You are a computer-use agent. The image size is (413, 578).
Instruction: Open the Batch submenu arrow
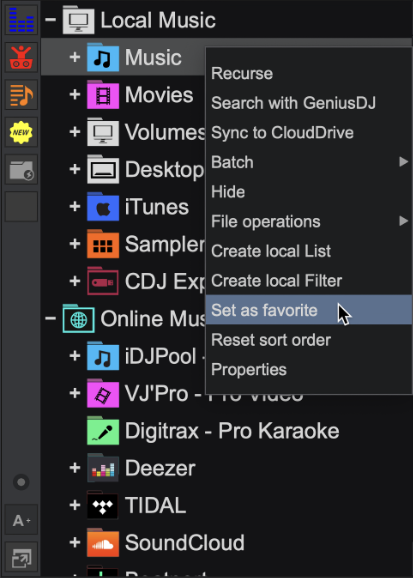pyautogui.click(x=403, y=162)
